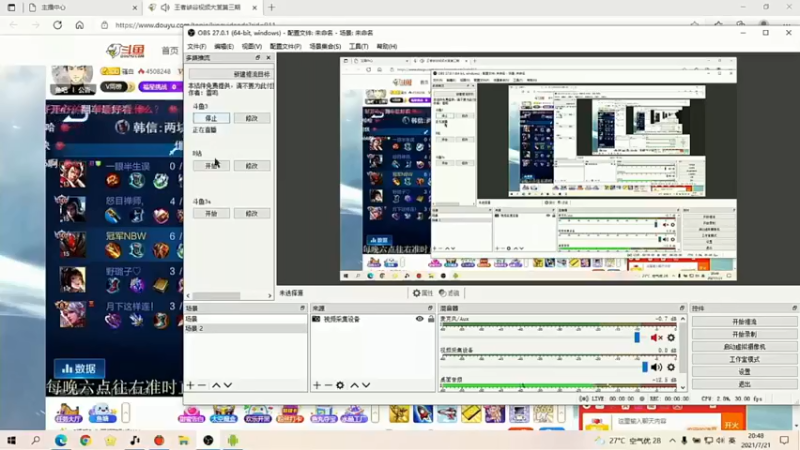Open the Windows Start menu
Screen dimensions: 800x450
(x=11, y=440)
